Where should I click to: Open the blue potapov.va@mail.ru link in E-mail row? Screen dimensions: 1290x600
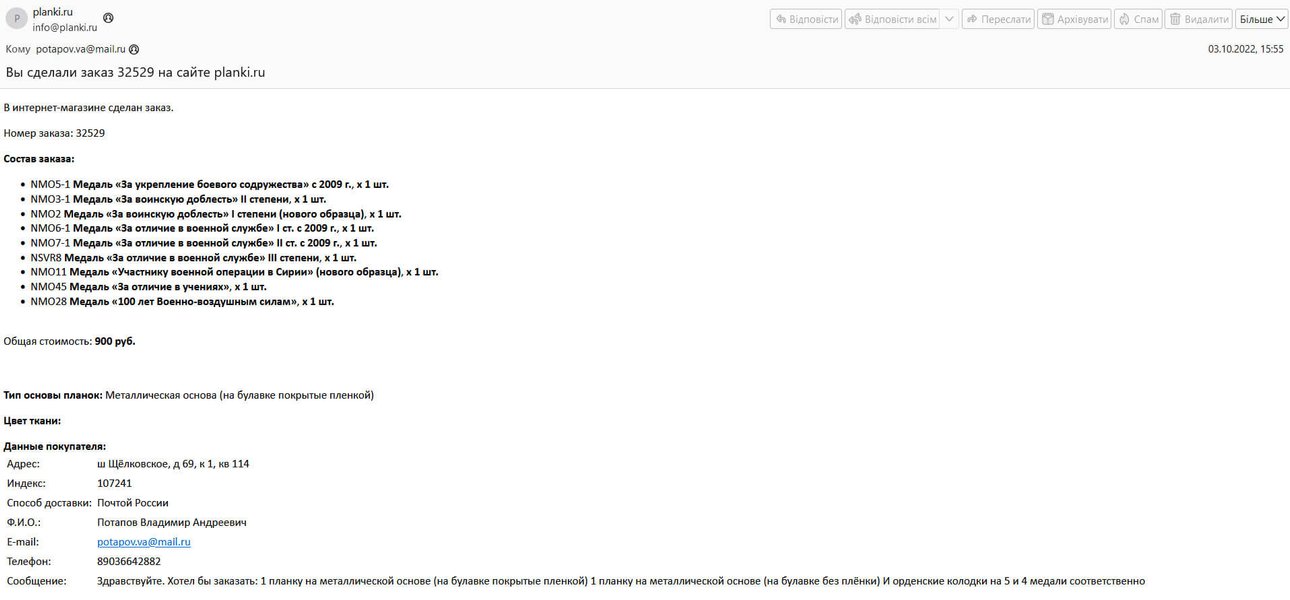pos(143,542)
